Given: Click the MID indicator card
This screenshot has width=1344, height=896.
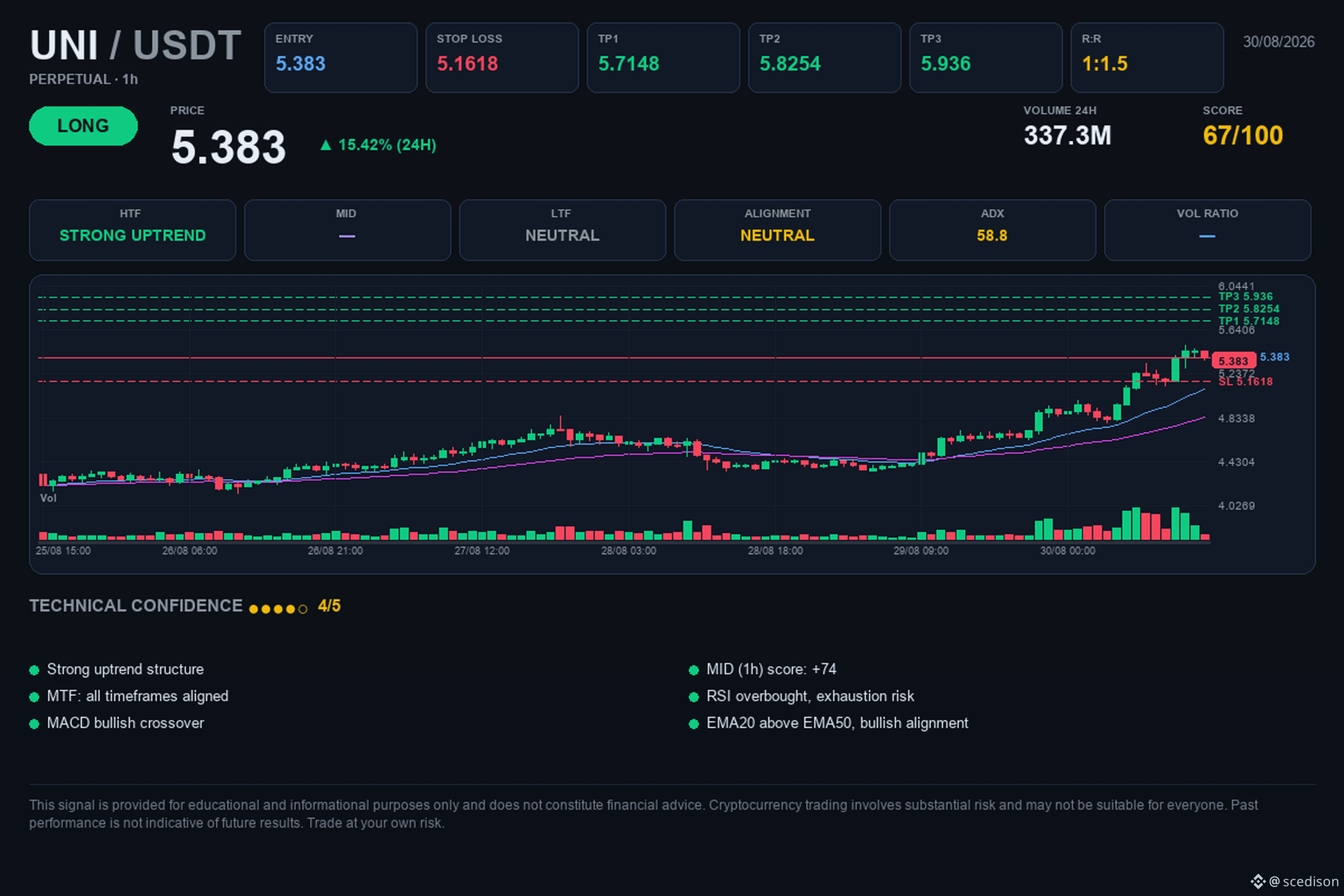Looking at the screenshot, I should (347, 230).
